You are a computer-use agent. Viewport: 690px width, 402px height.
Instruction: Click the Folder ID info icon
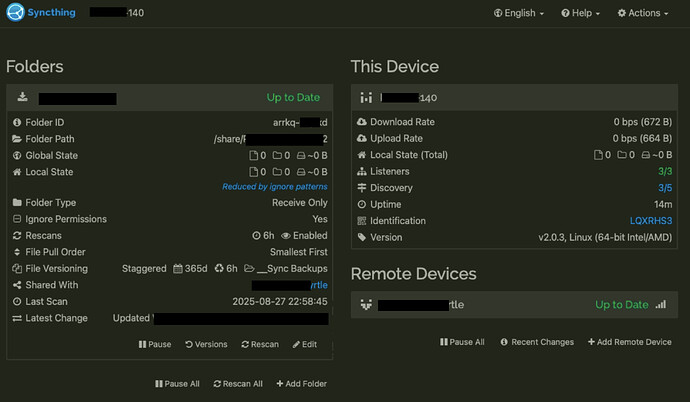pyautogui.click(x=17, y=122)
